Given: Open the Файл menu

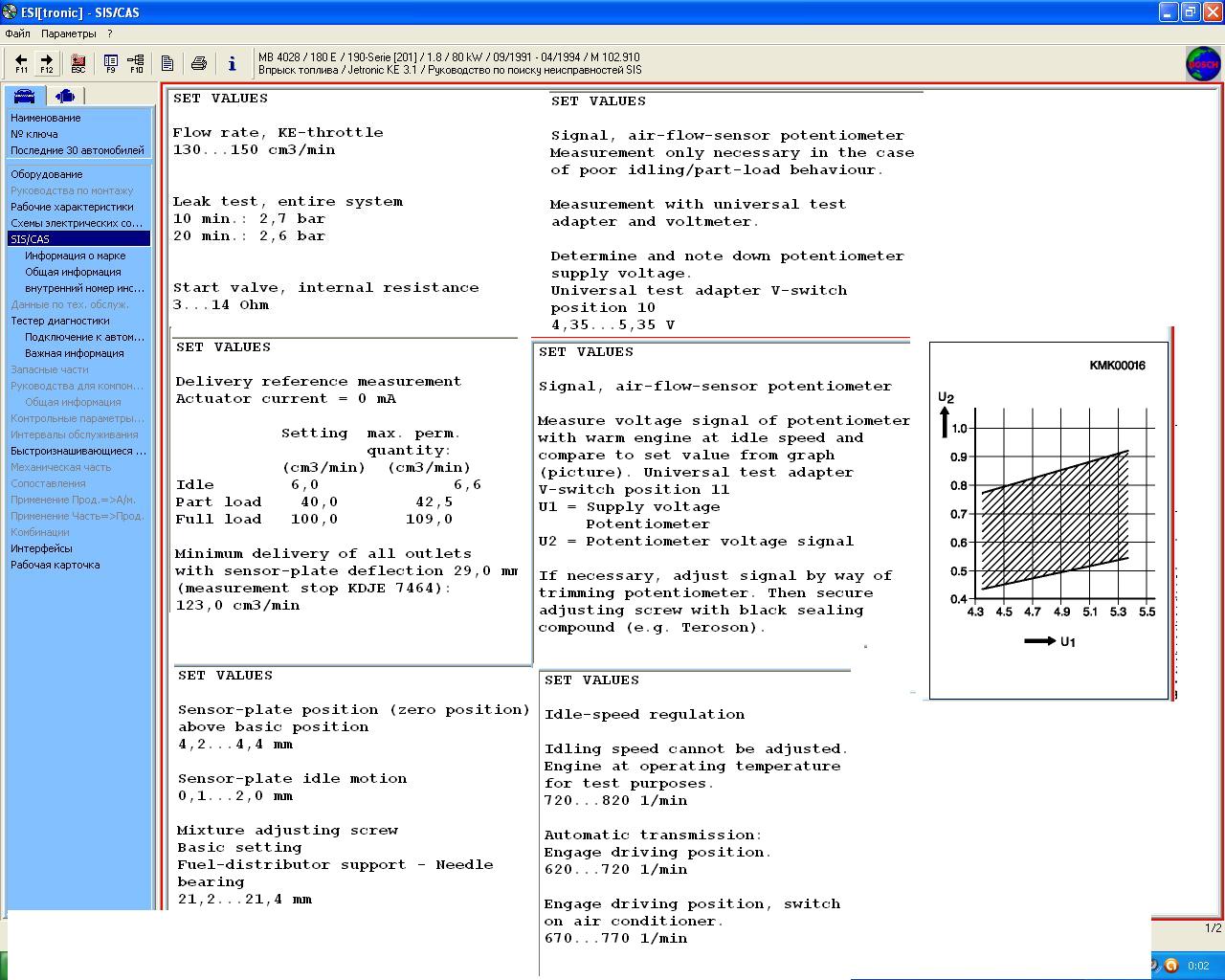Looking at the screenshot, I should [x=17, y=33].
